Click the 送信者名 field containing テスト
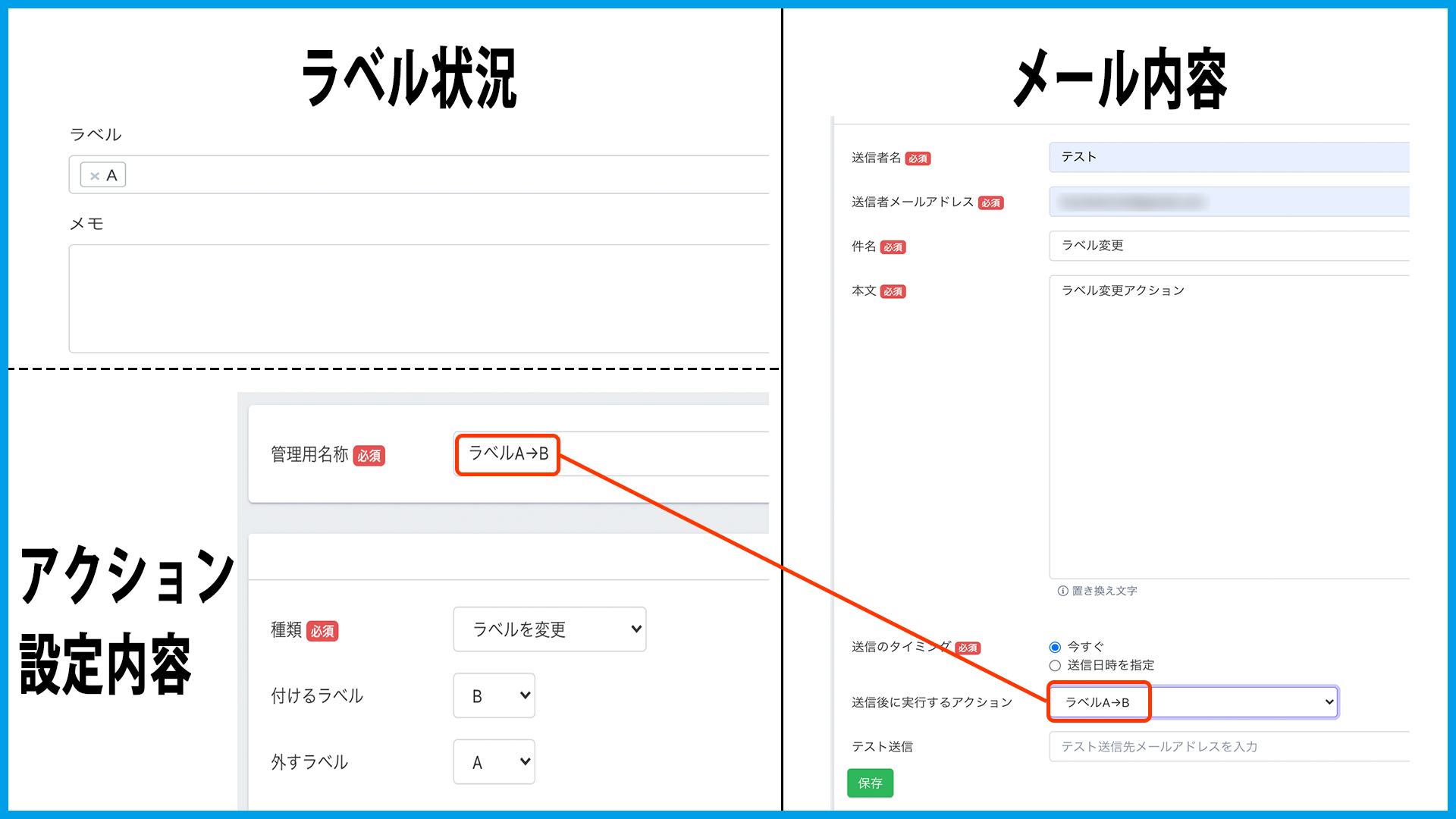The image size is (1456, 819). point(1228,157)
